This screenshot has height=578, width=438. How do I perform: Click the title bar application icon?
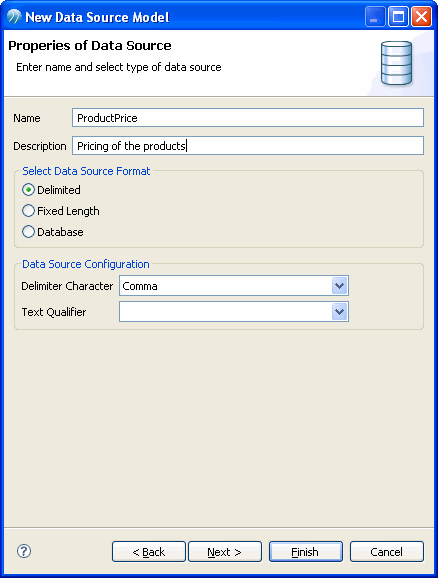click(x=14, y=17)
